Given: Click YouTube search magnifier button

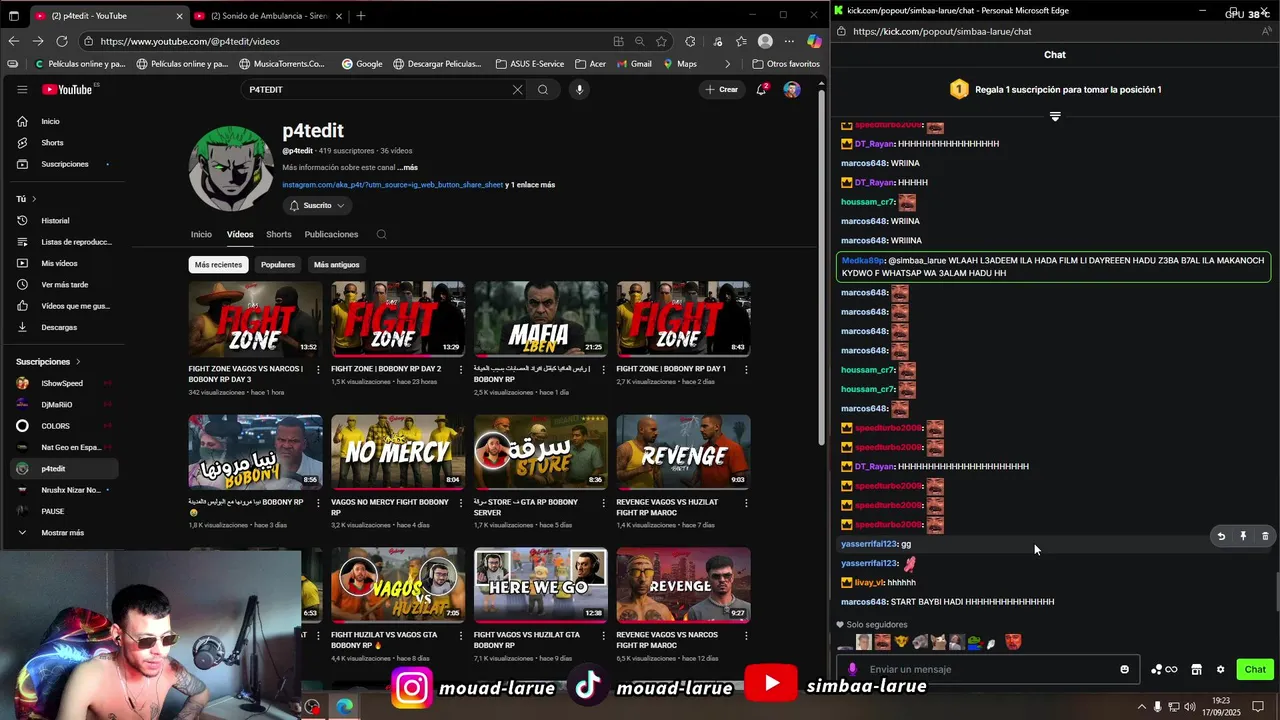Looking at the screenshot, I should click(x=543, y=89).
